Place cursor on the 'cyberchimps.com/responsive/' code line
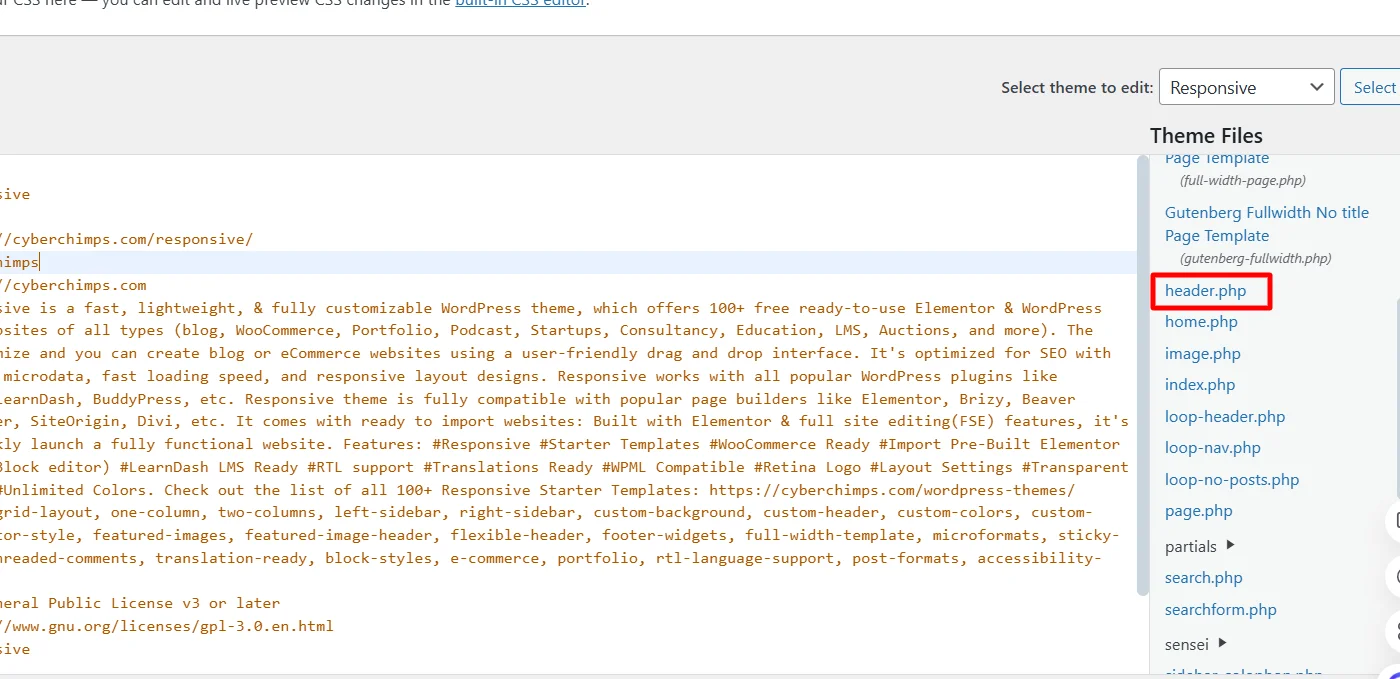This screenshot has width=1400, height=679. pyautogui.click(x=127, y=240)
